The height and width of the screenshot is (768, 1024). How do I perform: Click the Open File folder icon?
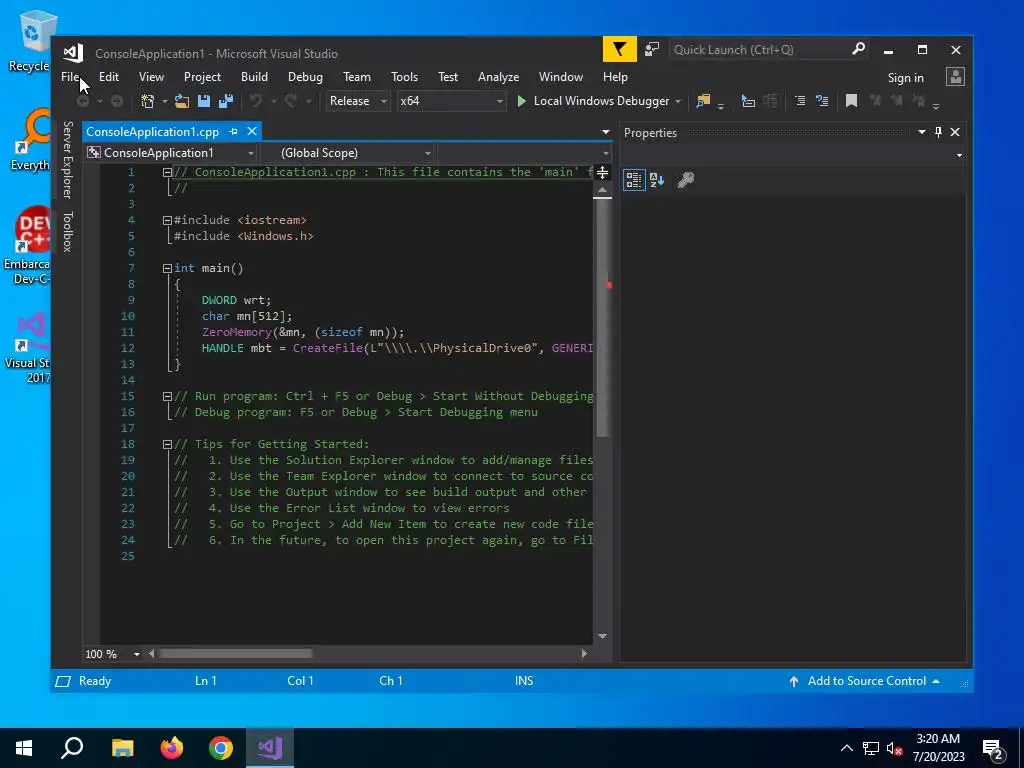[x=182, y=101]
